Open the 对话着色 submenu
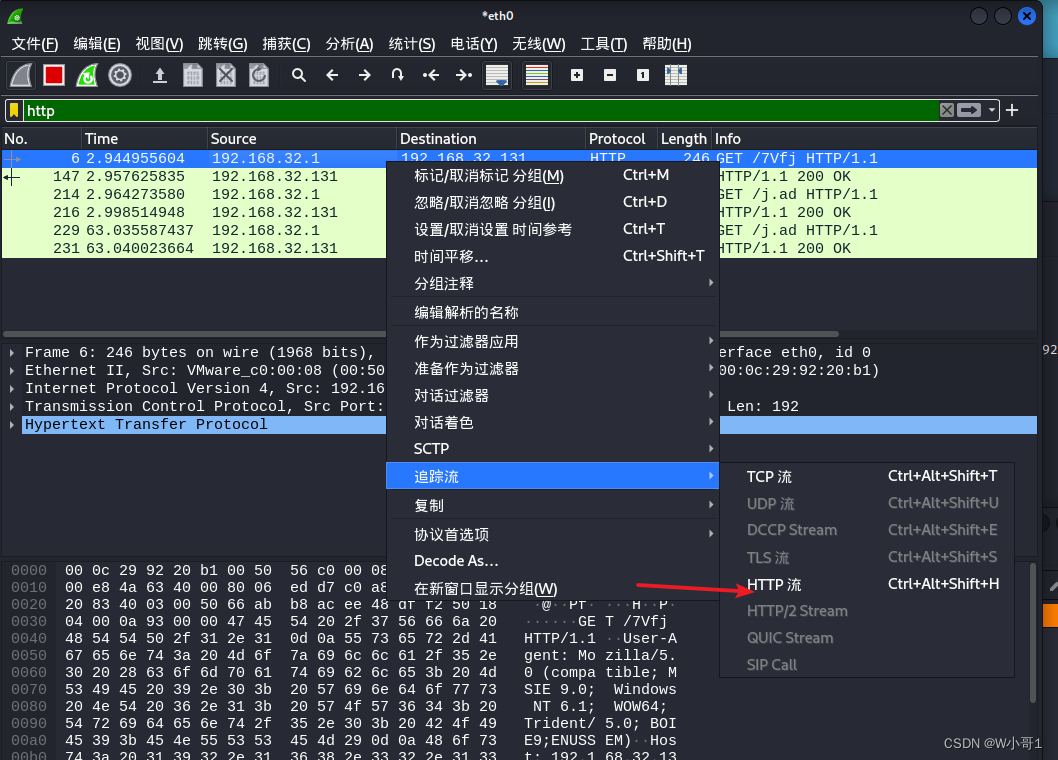This screenshot has height=760, width=1058. (x=552, y=423)
